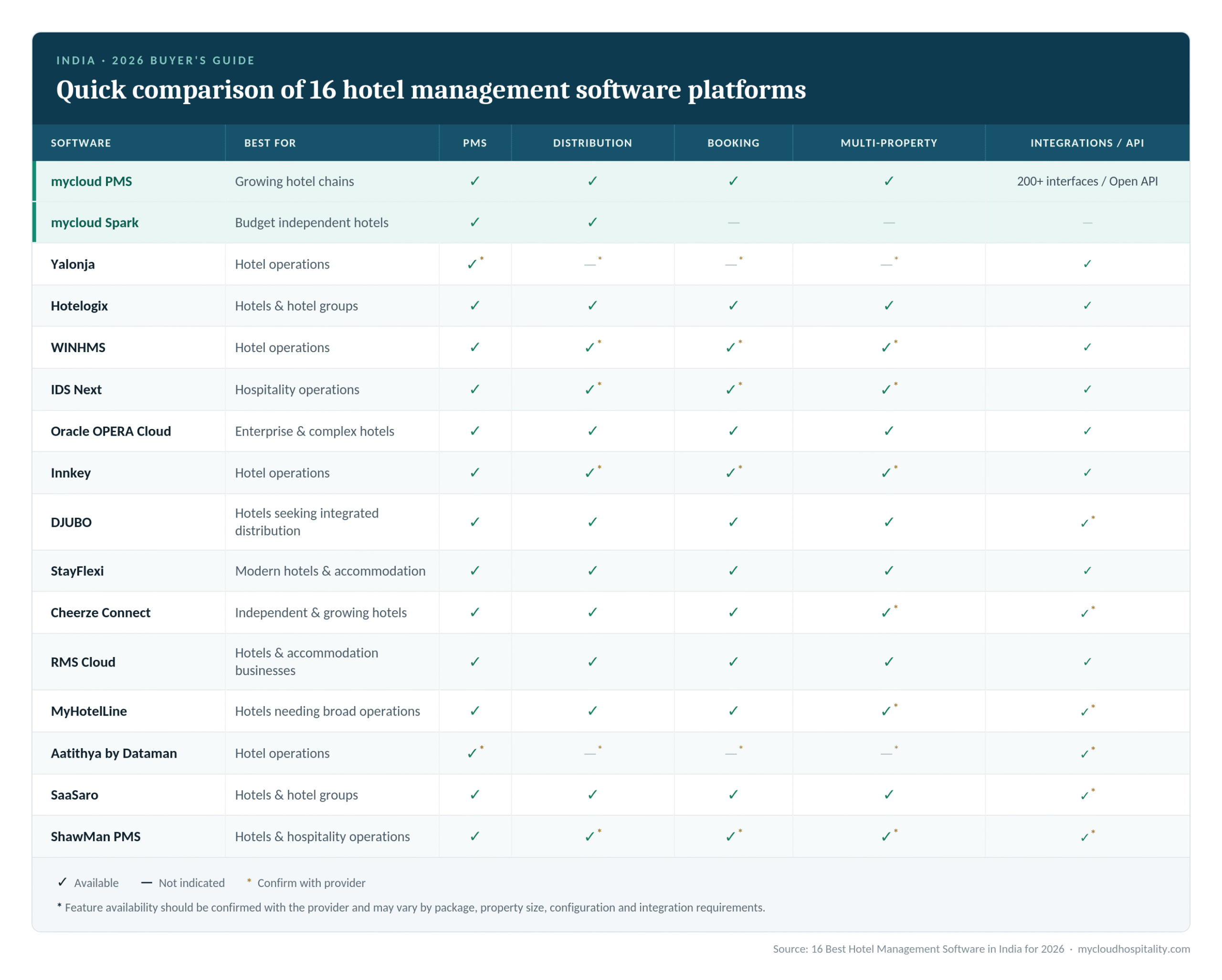Click mycloudhospitality.com in the source line

click(1134, 949)
